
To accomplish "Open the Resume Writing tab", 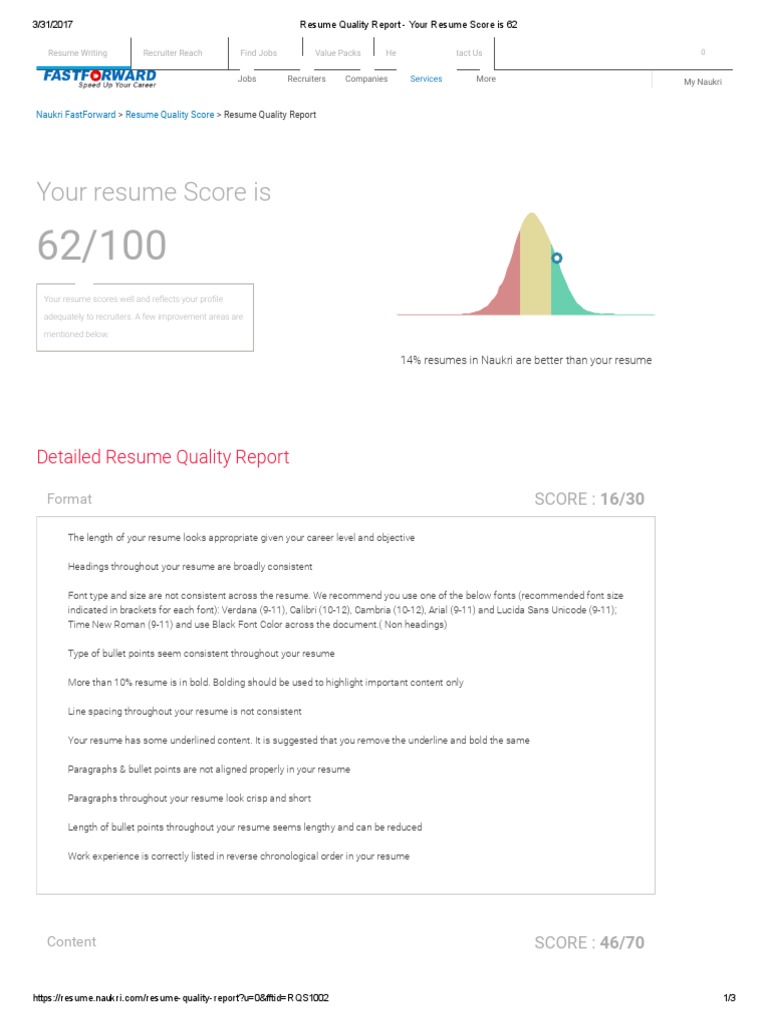I will point(77,53).
